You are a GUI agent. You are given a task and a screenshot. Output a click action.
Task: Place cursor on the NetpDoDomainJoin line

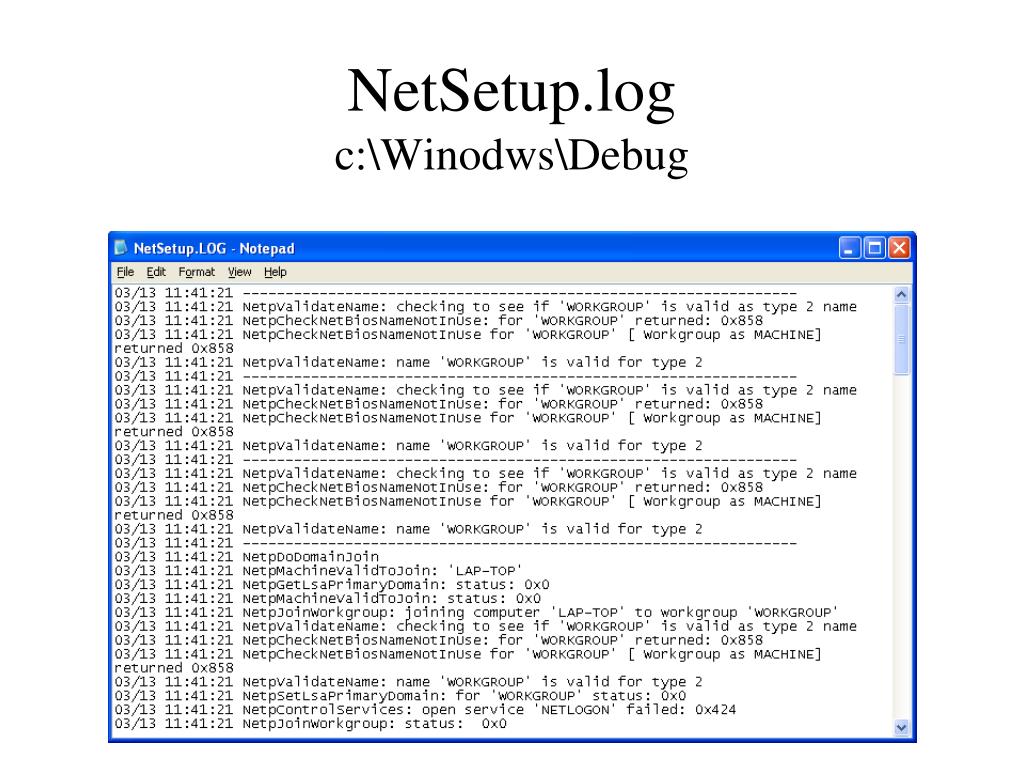(246, 557)
